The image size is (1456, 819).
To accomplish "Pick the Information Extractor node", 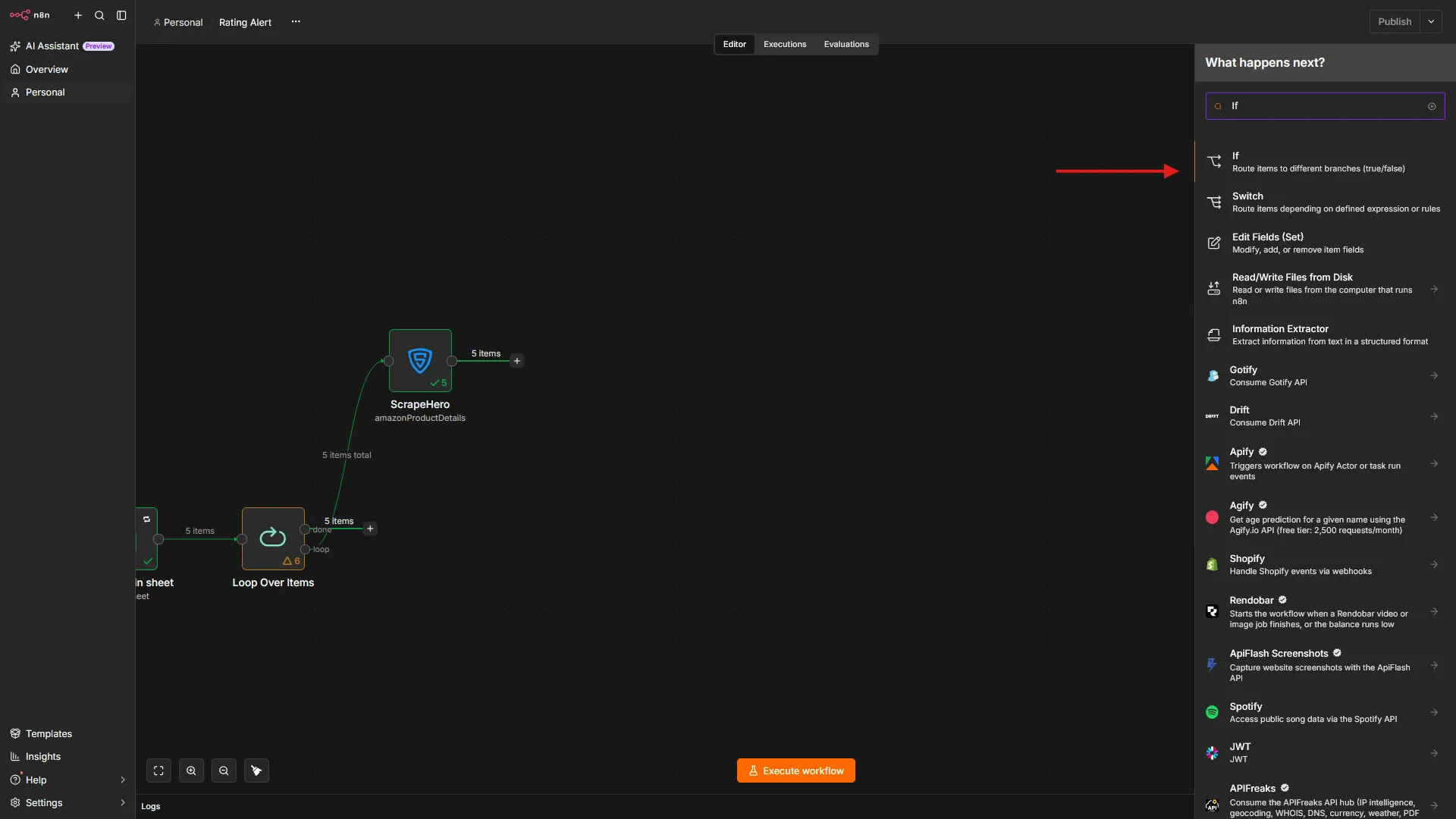I will (1325, 334).
